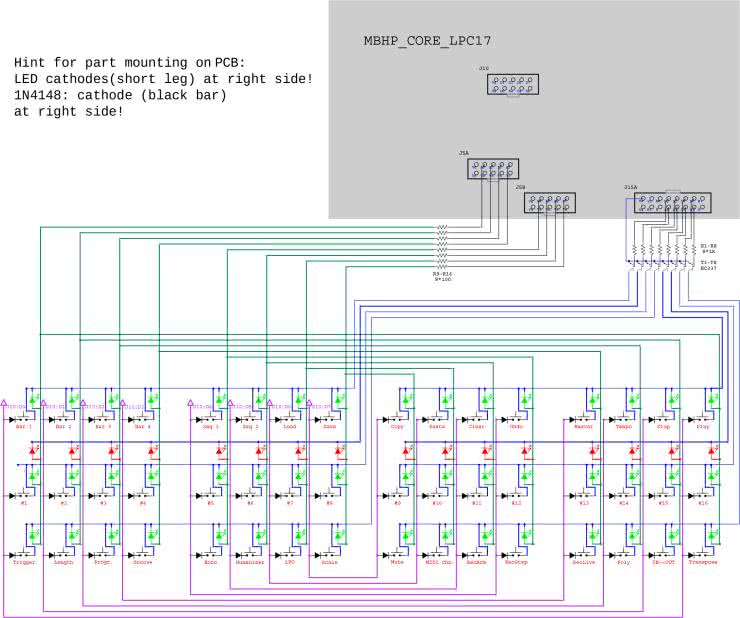Select the J5A pin header
This screenshot has height=618, width=740.
(492, 169)
